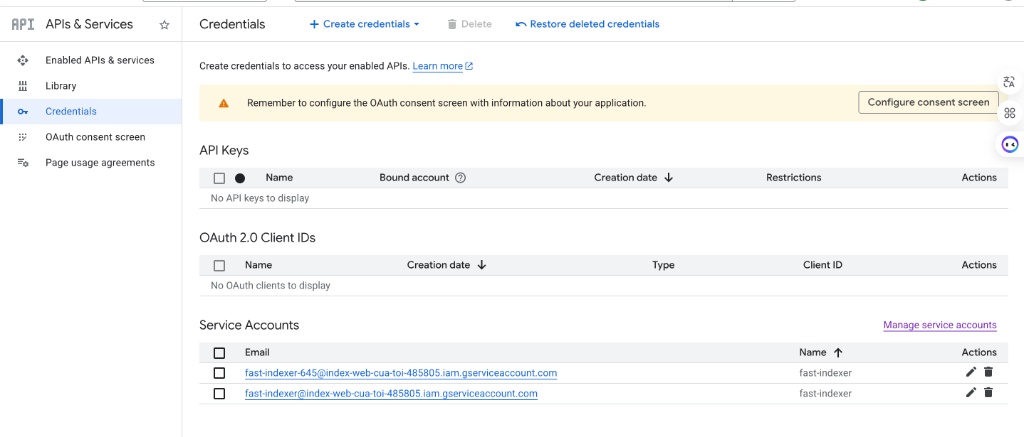
Task: Delete the fast-indexer@index-web service account
Action: 988,393
